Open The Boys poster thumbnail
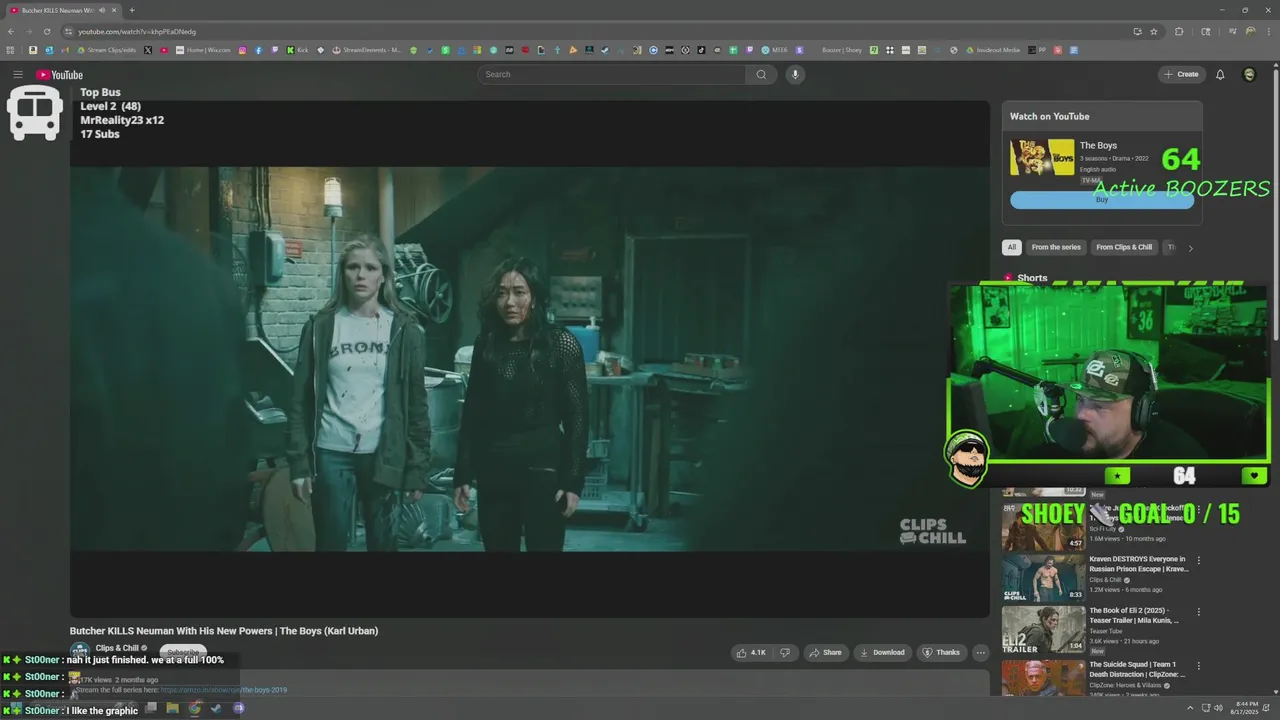The image size is (1280, 720). point(1042,157)
